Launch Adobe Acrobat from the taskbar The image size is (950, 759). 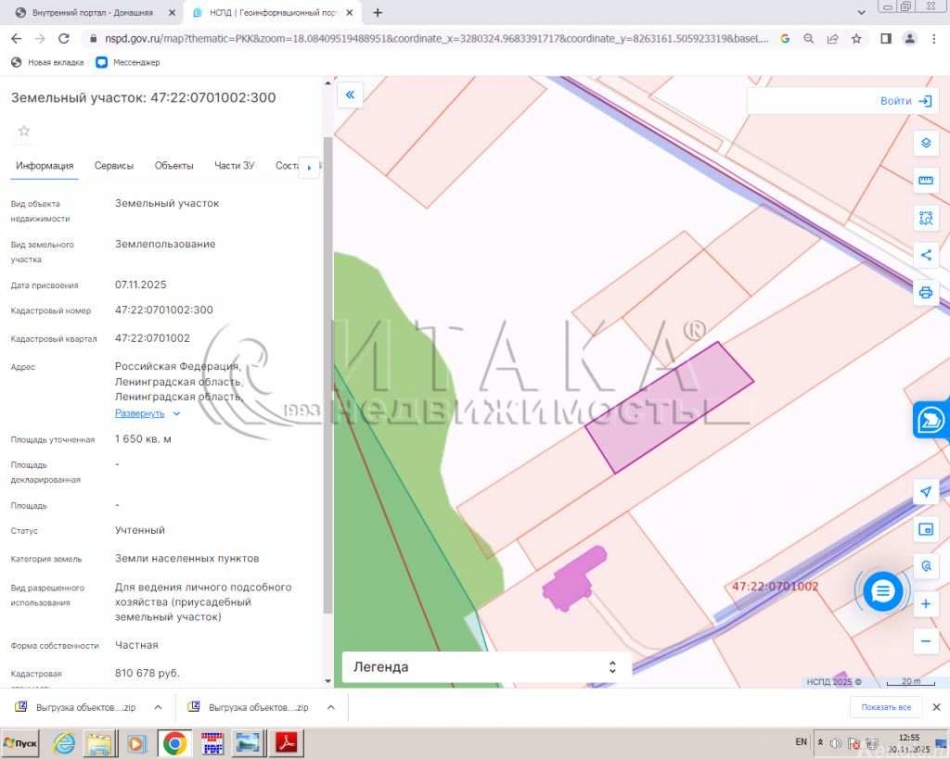coord(284,744)
